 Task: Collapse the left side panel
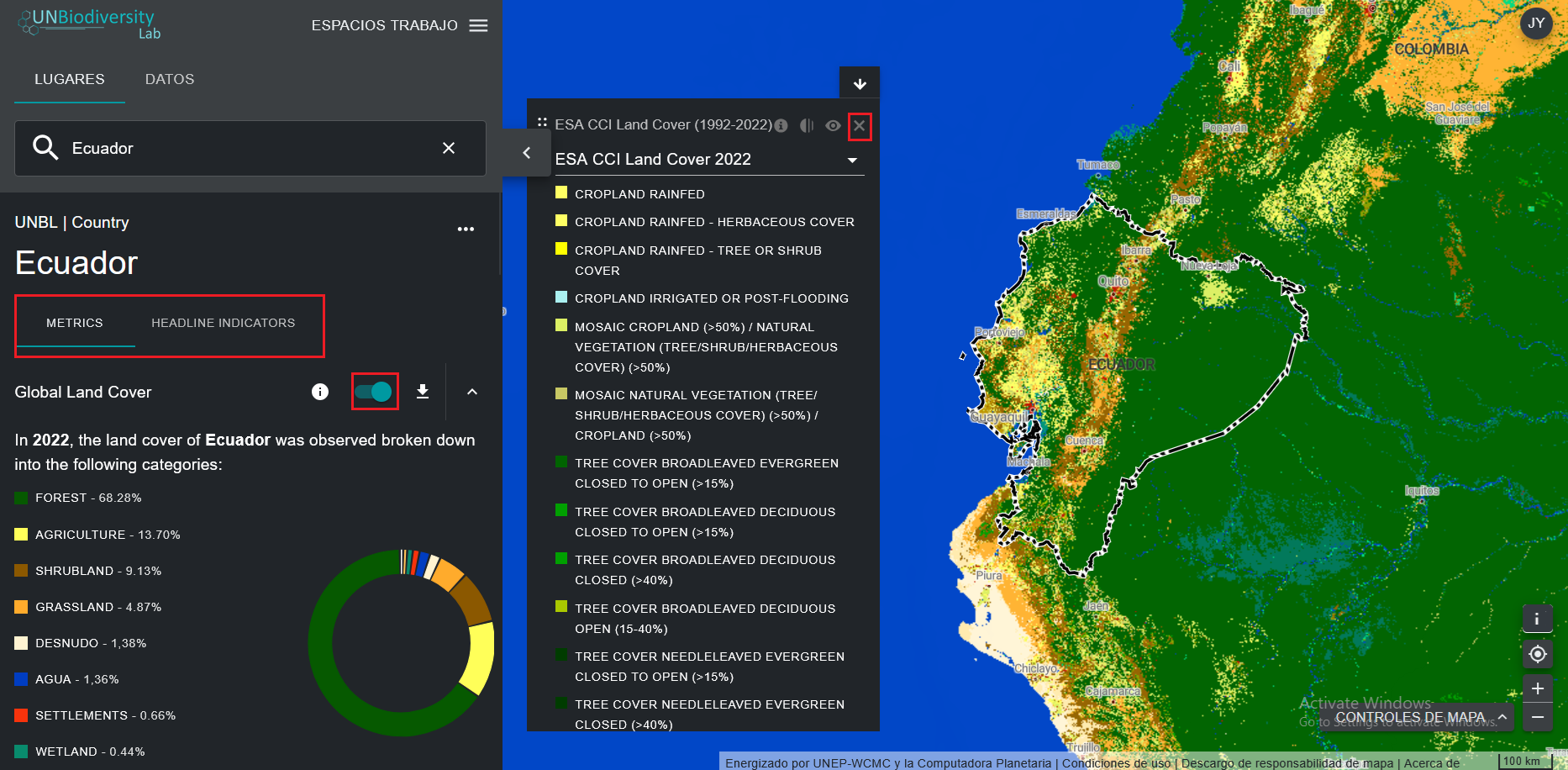coord(527,152)
